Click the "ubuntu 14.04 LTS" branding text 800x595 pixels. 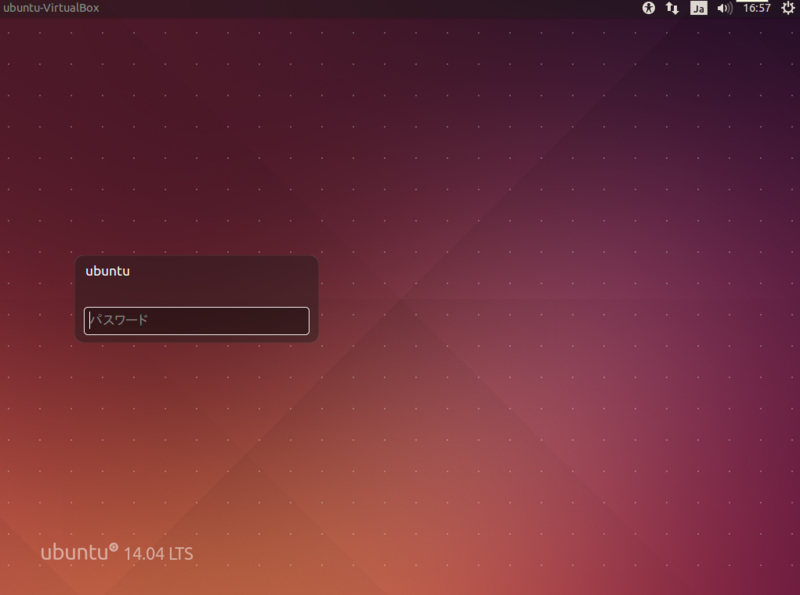(x=118, y=552)
